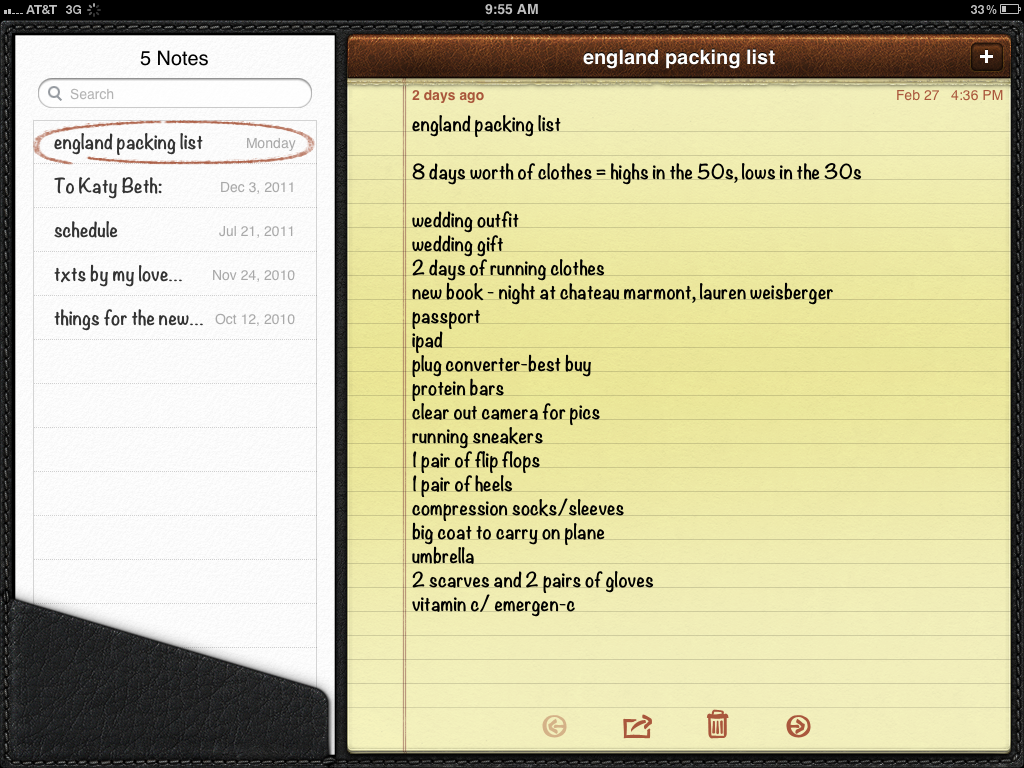Tap the battery indicator in status bar
Screen dimensions: 1024x768
[1009, 9]
